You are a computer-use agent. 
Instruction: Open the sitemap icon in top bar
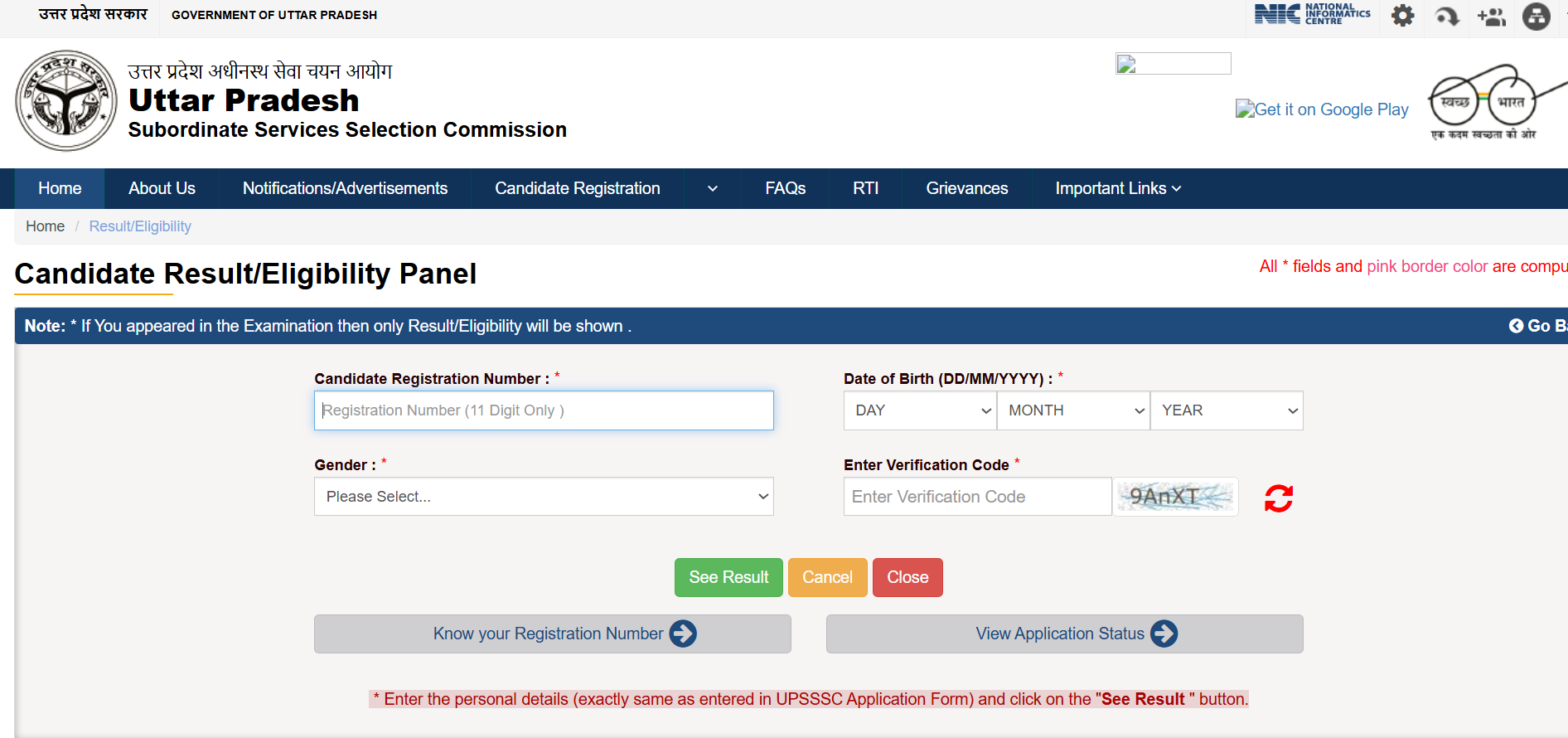tap(1536, 16)
